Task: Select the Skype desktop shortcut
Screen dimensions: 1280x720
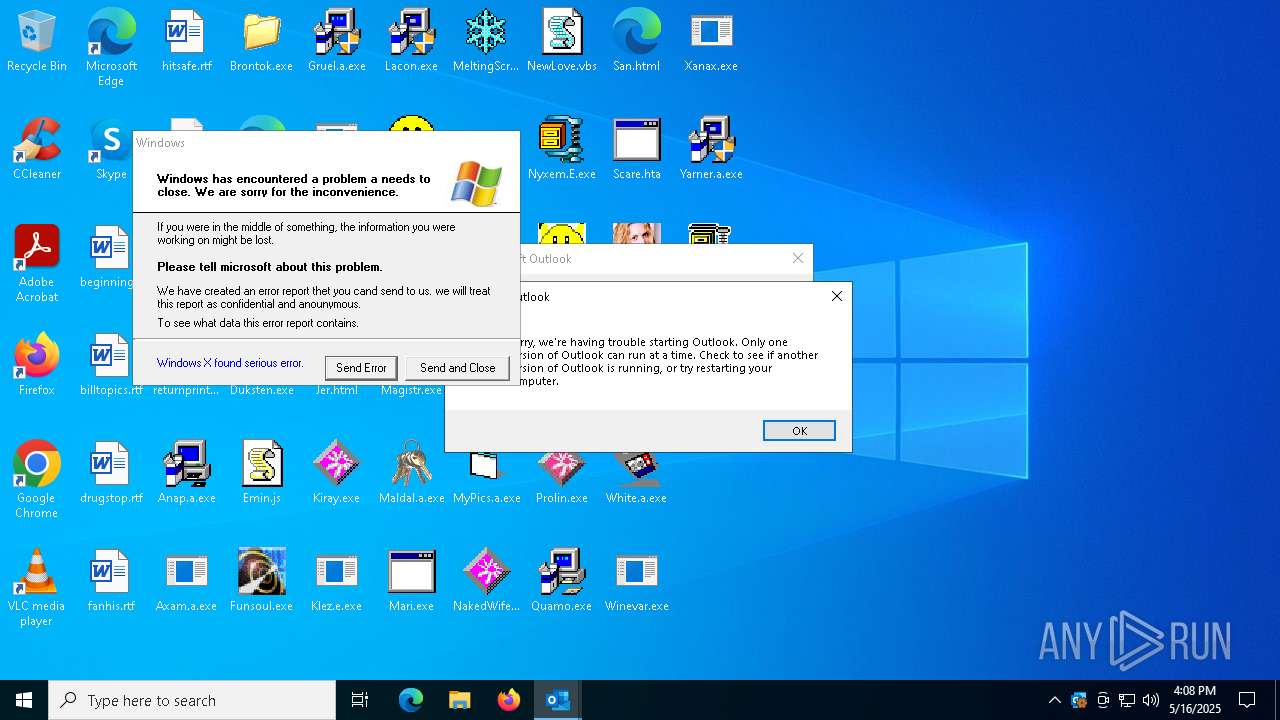Action: (x=111, y=149)
